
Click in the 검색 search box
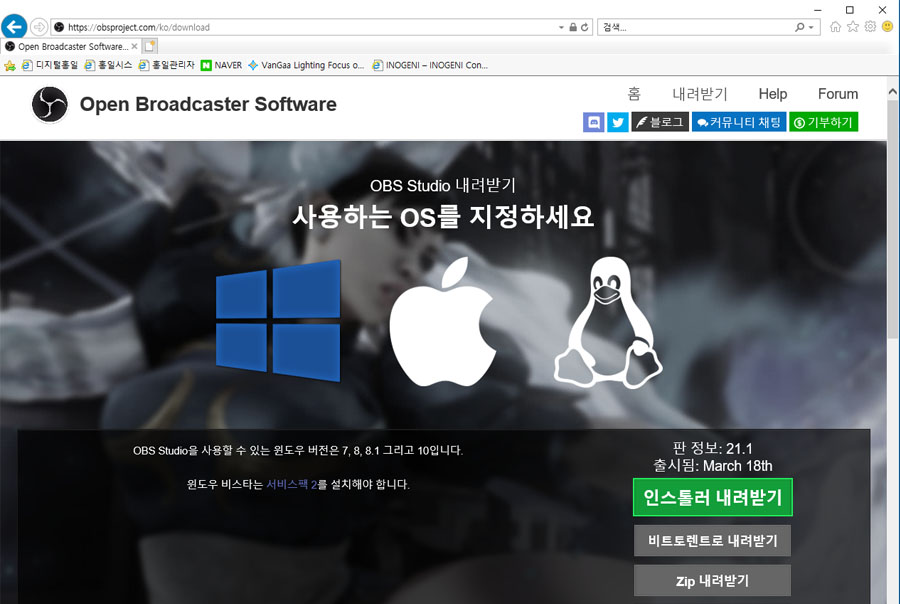point(695,27)
